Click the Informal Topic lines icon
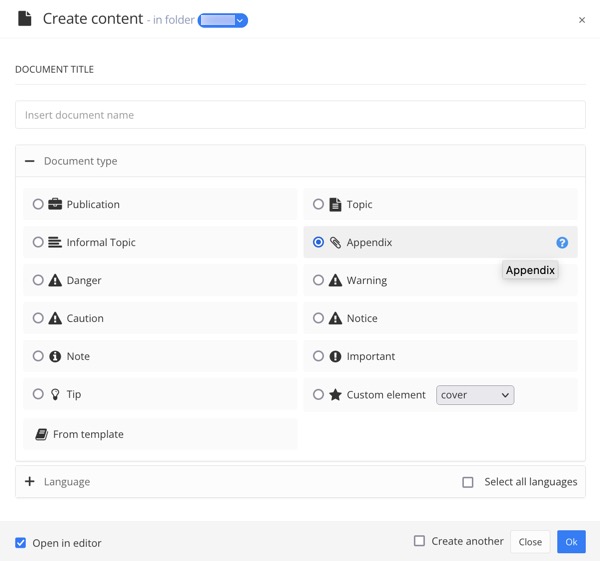600x561 pixels. click(x=55, y=243)
